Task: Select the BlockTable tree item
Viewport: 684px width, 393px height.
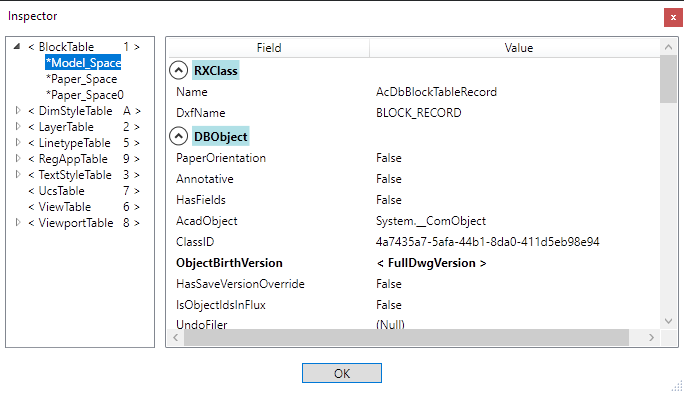Action: (x=84, y=47)
